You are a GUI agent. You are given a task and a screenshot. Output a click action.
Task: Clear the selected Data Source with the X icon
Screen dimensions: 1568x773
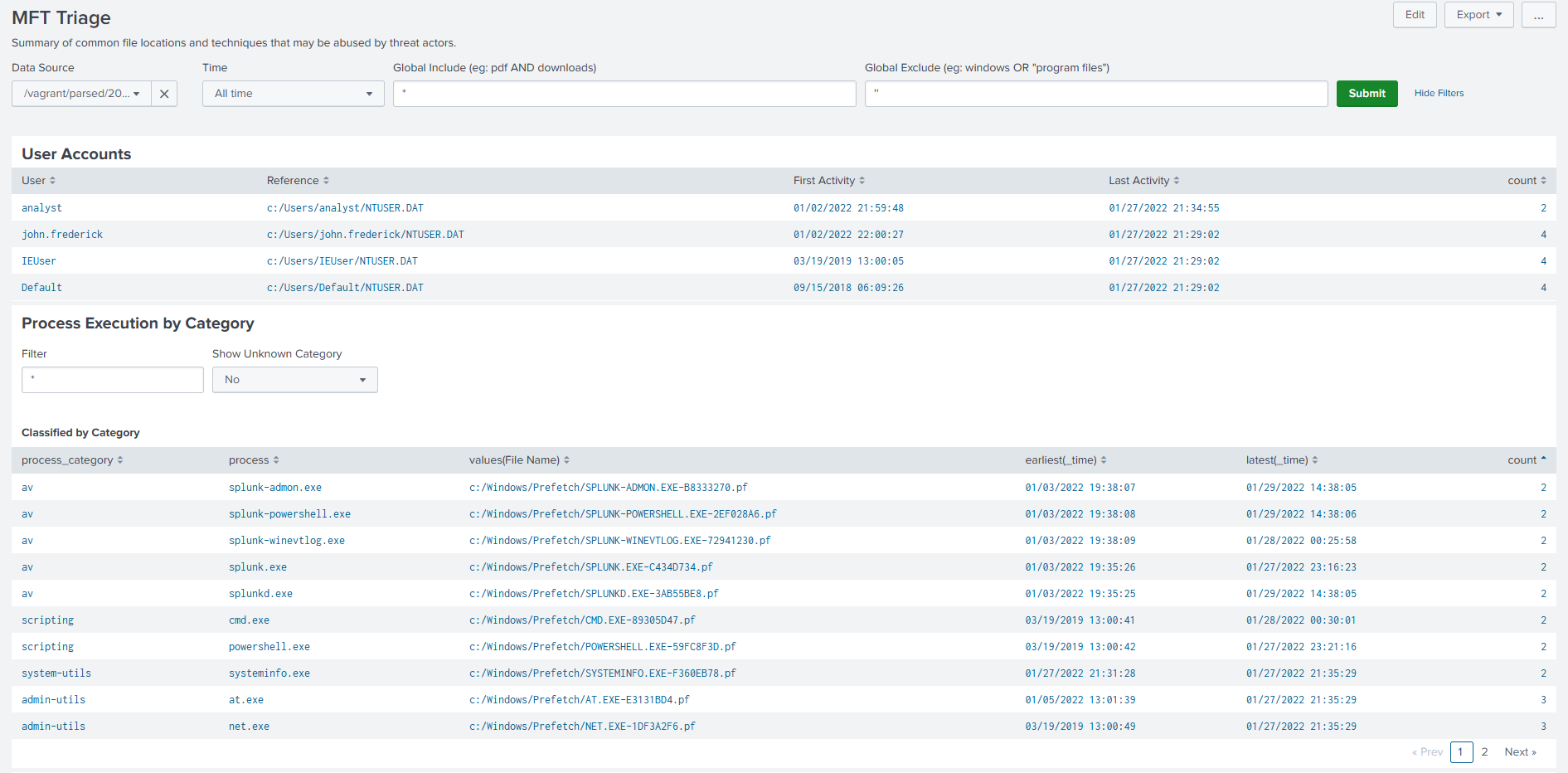tap(163, 93)
